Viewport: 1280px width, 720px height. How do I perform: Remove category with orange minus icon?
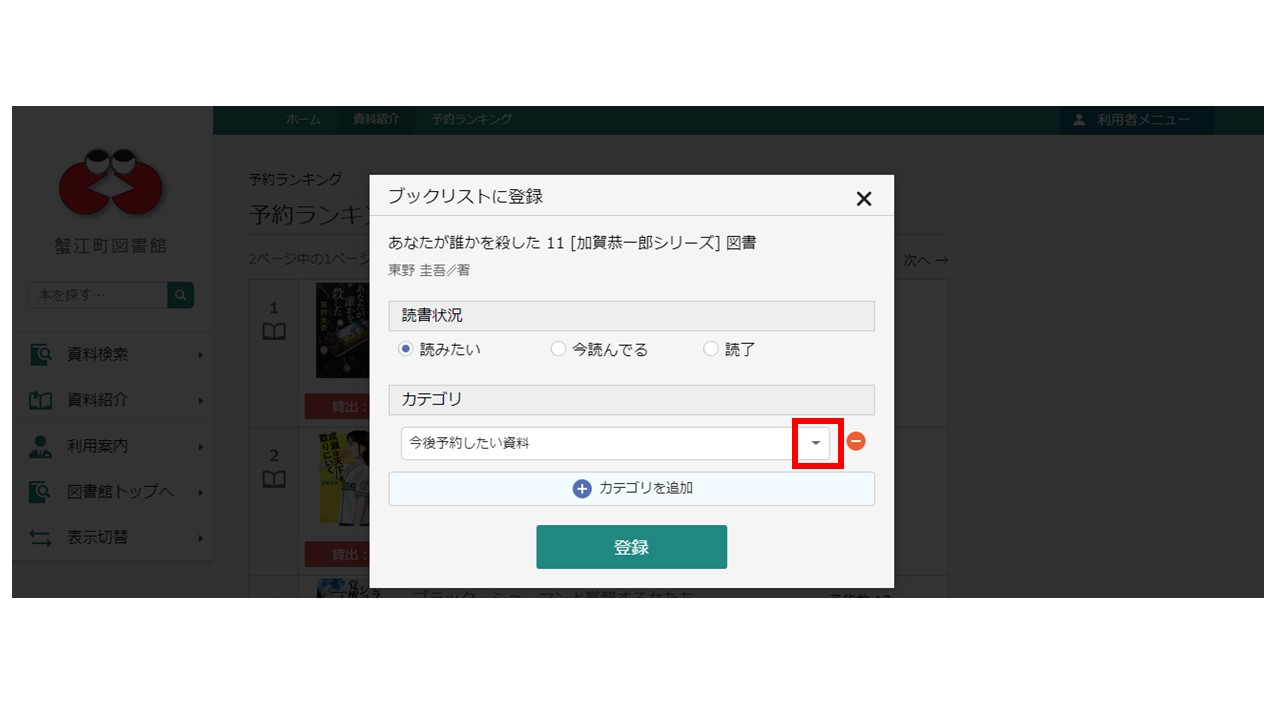tap(856, 441)
